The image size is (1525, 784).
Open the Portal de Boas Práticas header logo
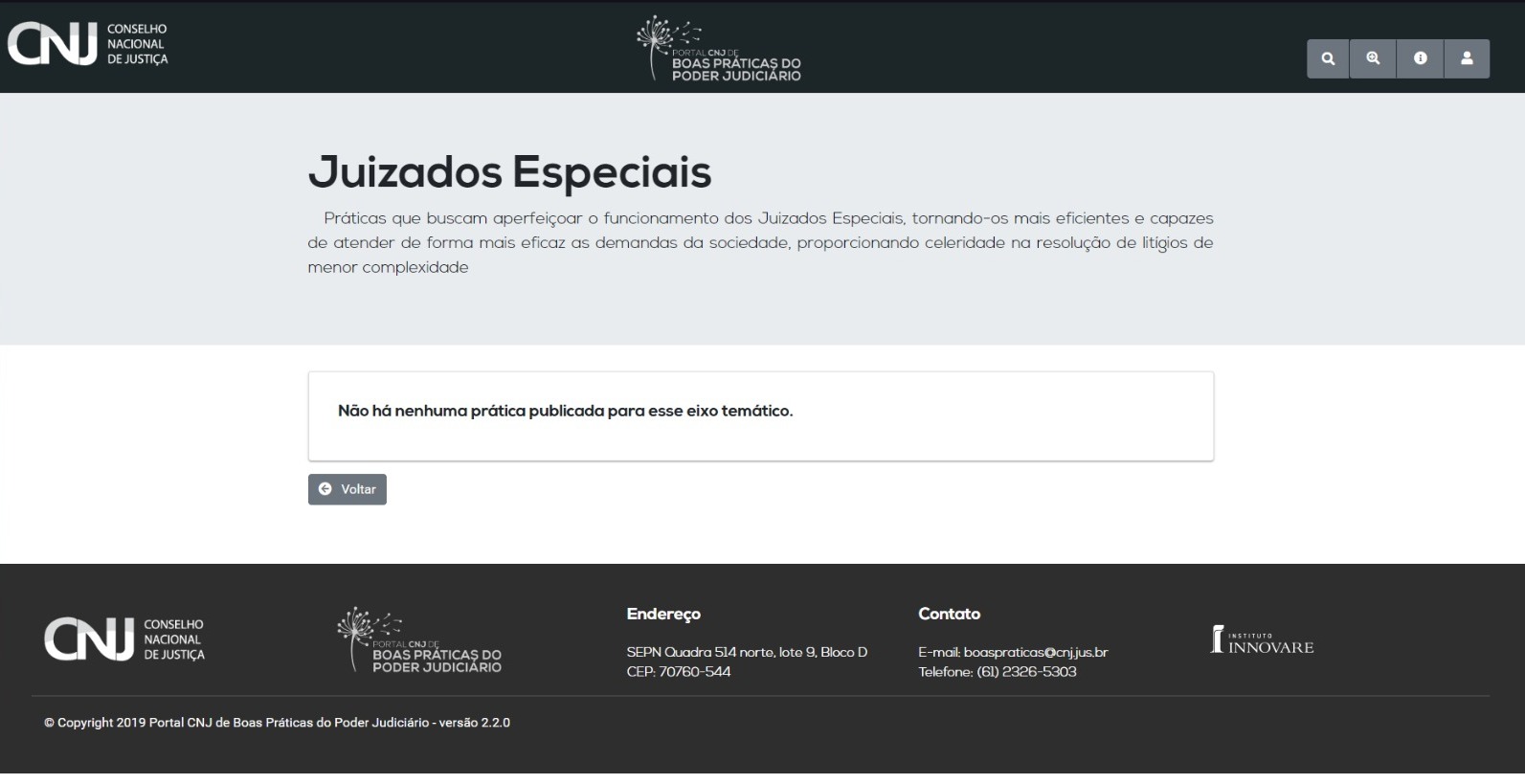point(720,50)
